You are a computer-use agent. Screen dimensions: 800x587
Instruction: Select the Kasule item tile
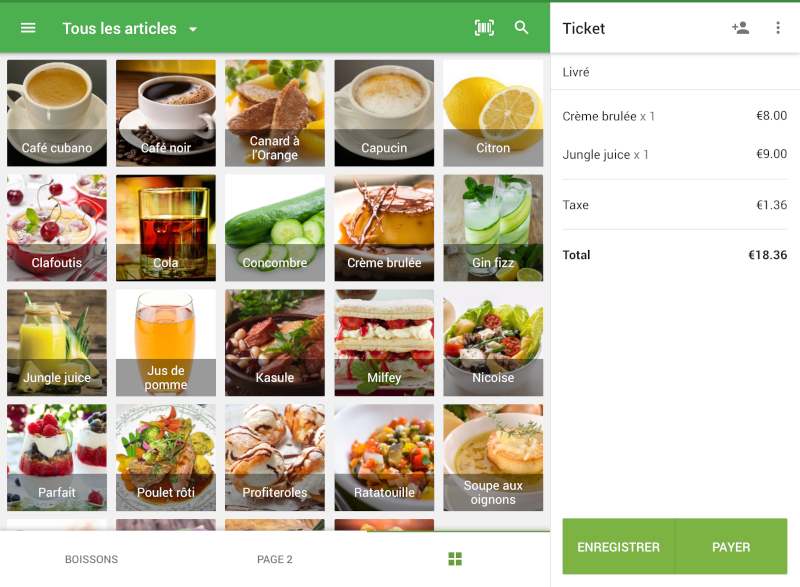pos(274,343)
